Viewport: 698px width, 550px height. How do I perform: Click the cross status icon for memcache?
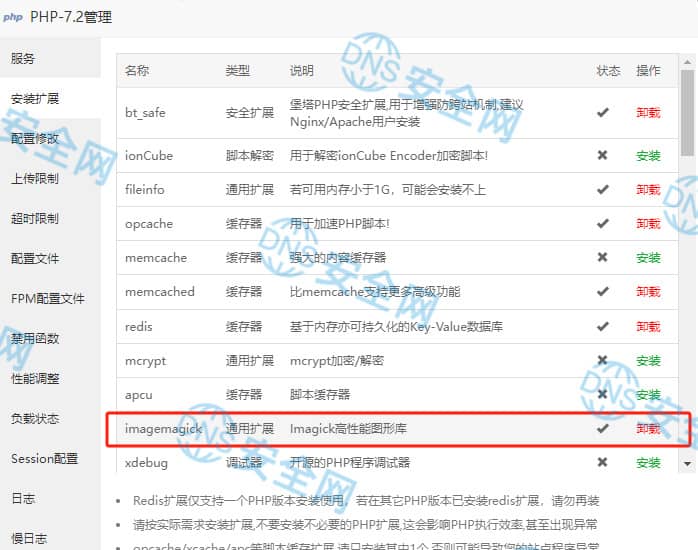pyautogui.click(x=602, y=257)
